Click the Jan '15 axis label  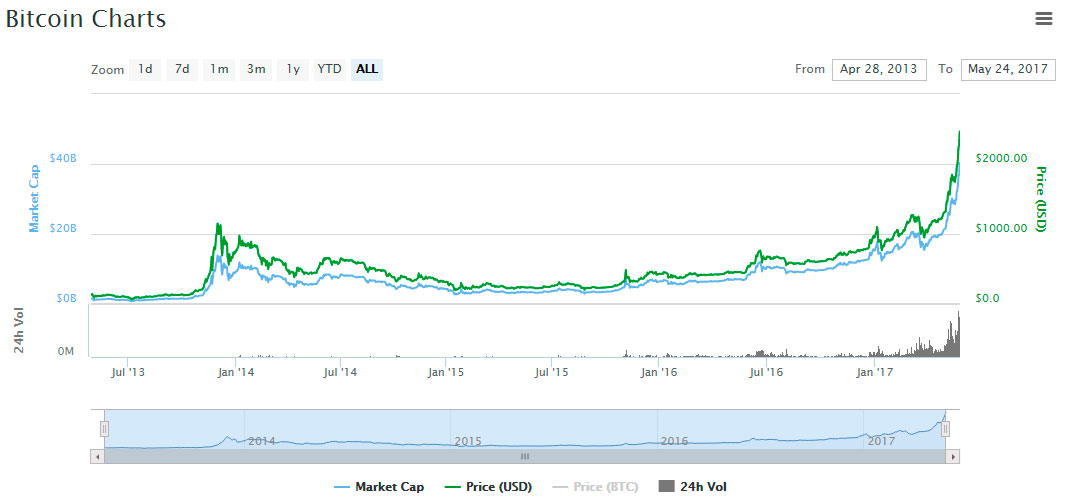point(447,373)
